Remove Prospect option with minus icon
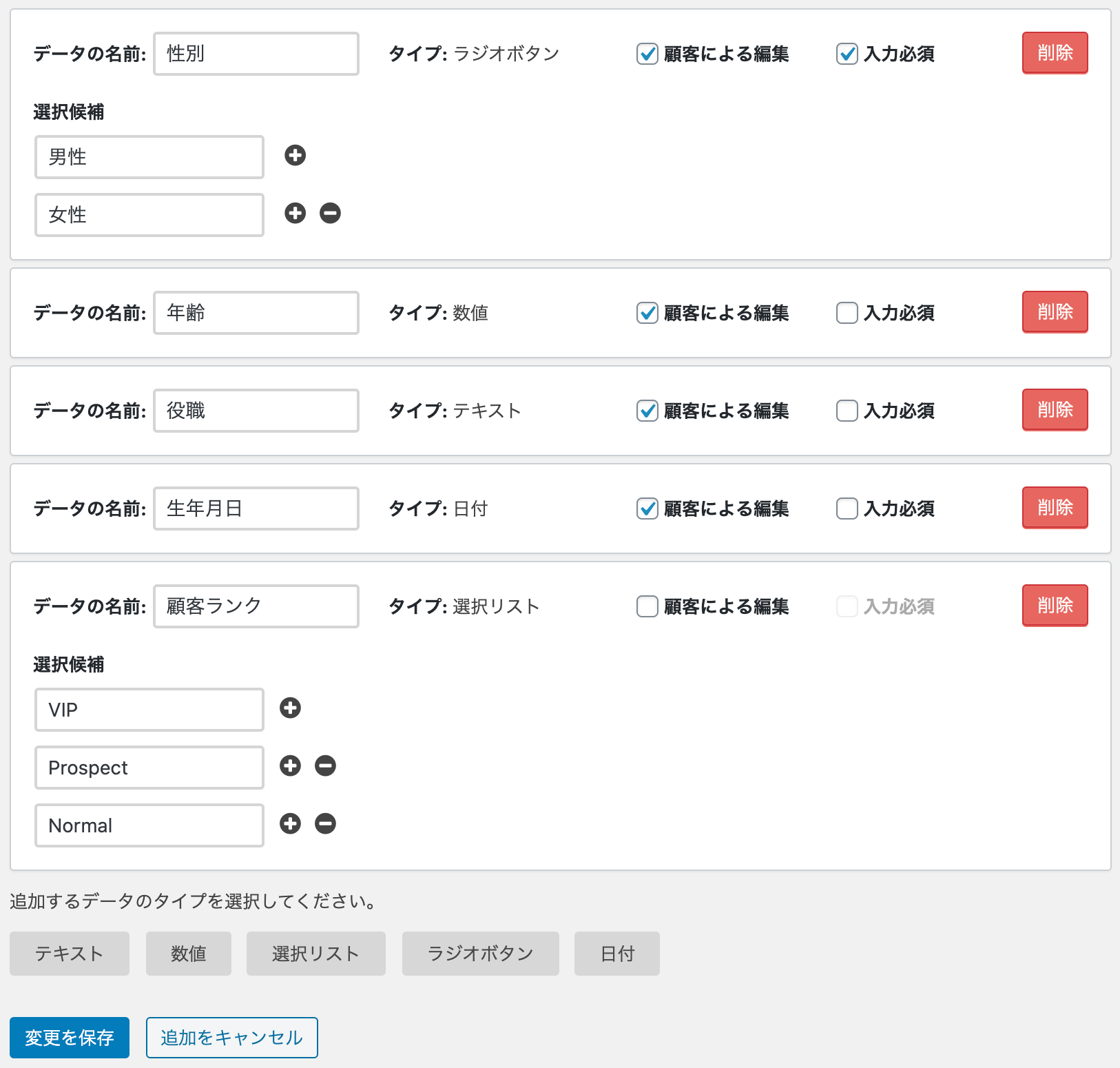Viewport: 1120px width, 1068px height. click(325, 766)
